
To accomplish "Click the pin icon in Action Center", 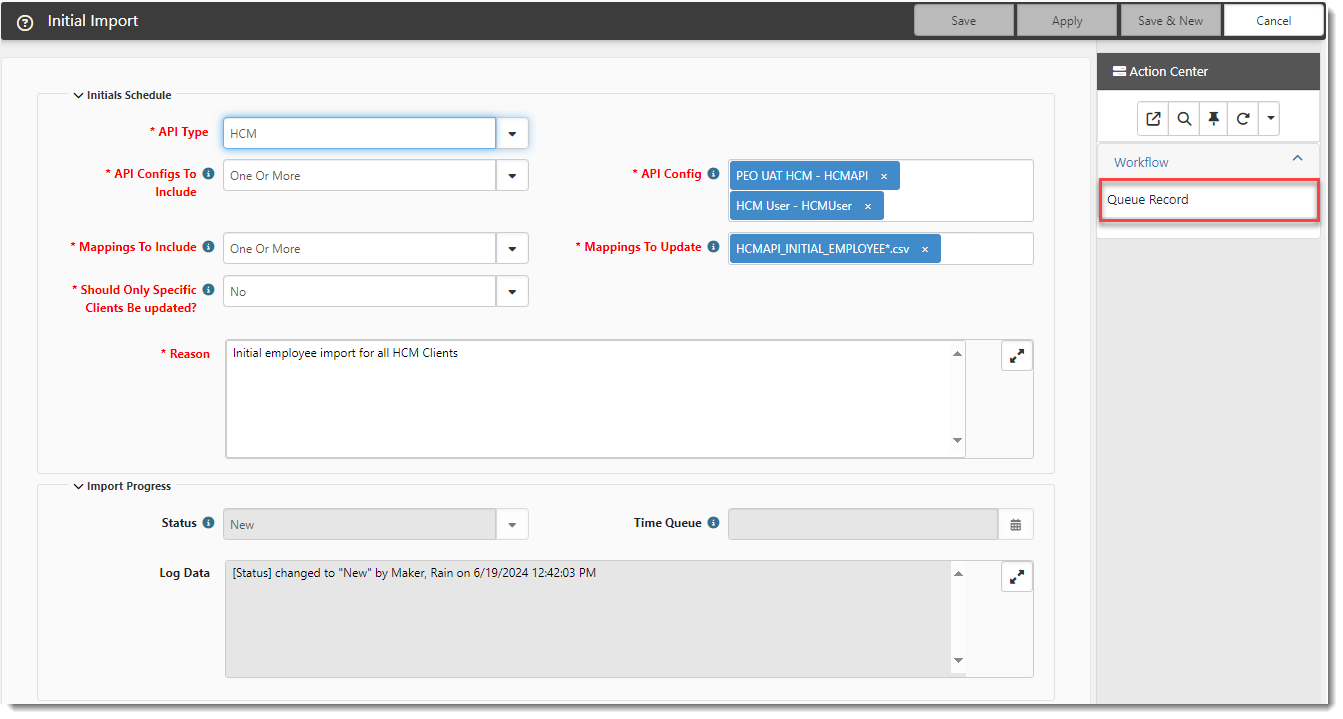I will 1213,119.
